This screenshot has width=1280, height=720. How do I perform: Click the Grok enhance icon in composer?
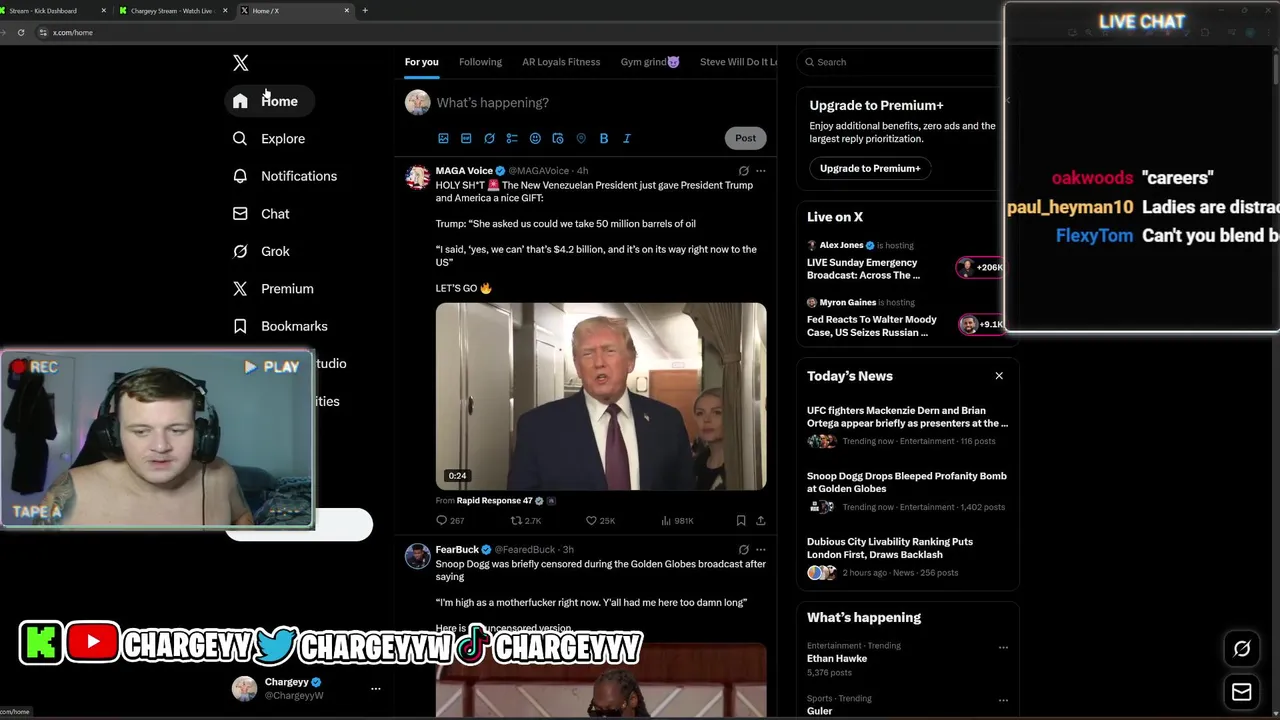point(489,138)
